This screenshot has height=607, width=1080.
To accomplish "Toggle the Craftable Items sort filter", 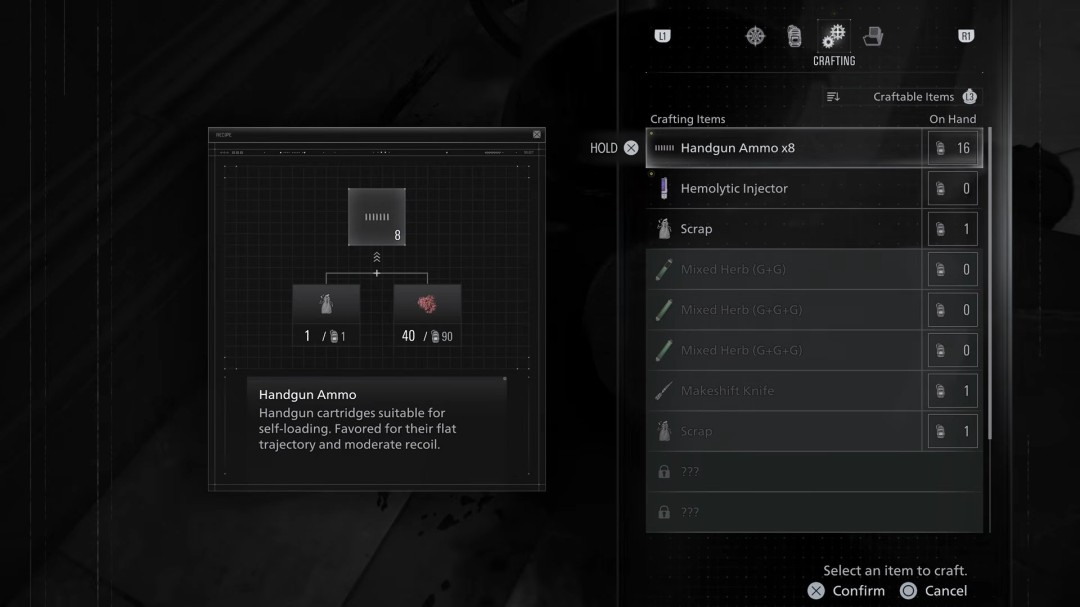I will [913, 97].
